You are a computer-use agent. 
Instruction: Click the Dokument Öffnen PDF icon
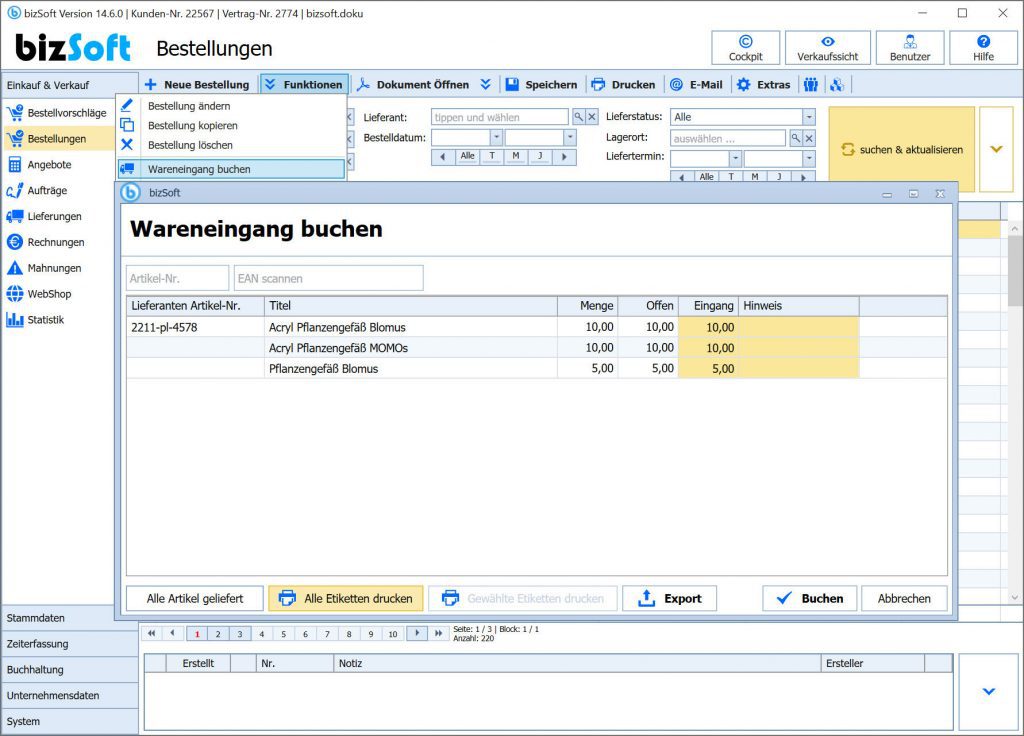tap(363, 84)
